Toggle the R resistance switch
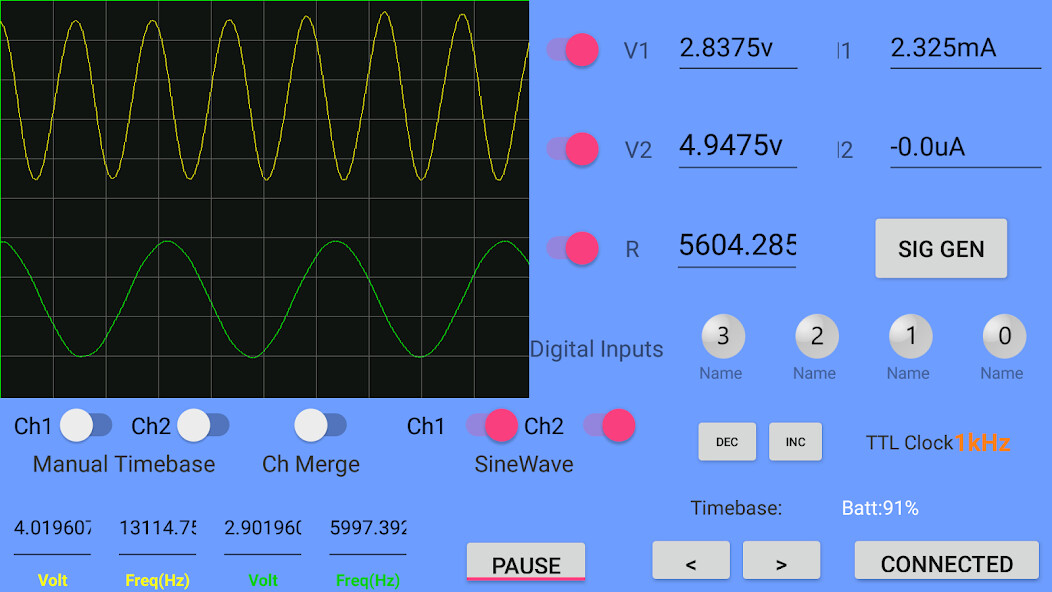Viewport: 1052px width, 592px height. pos(573,249)
